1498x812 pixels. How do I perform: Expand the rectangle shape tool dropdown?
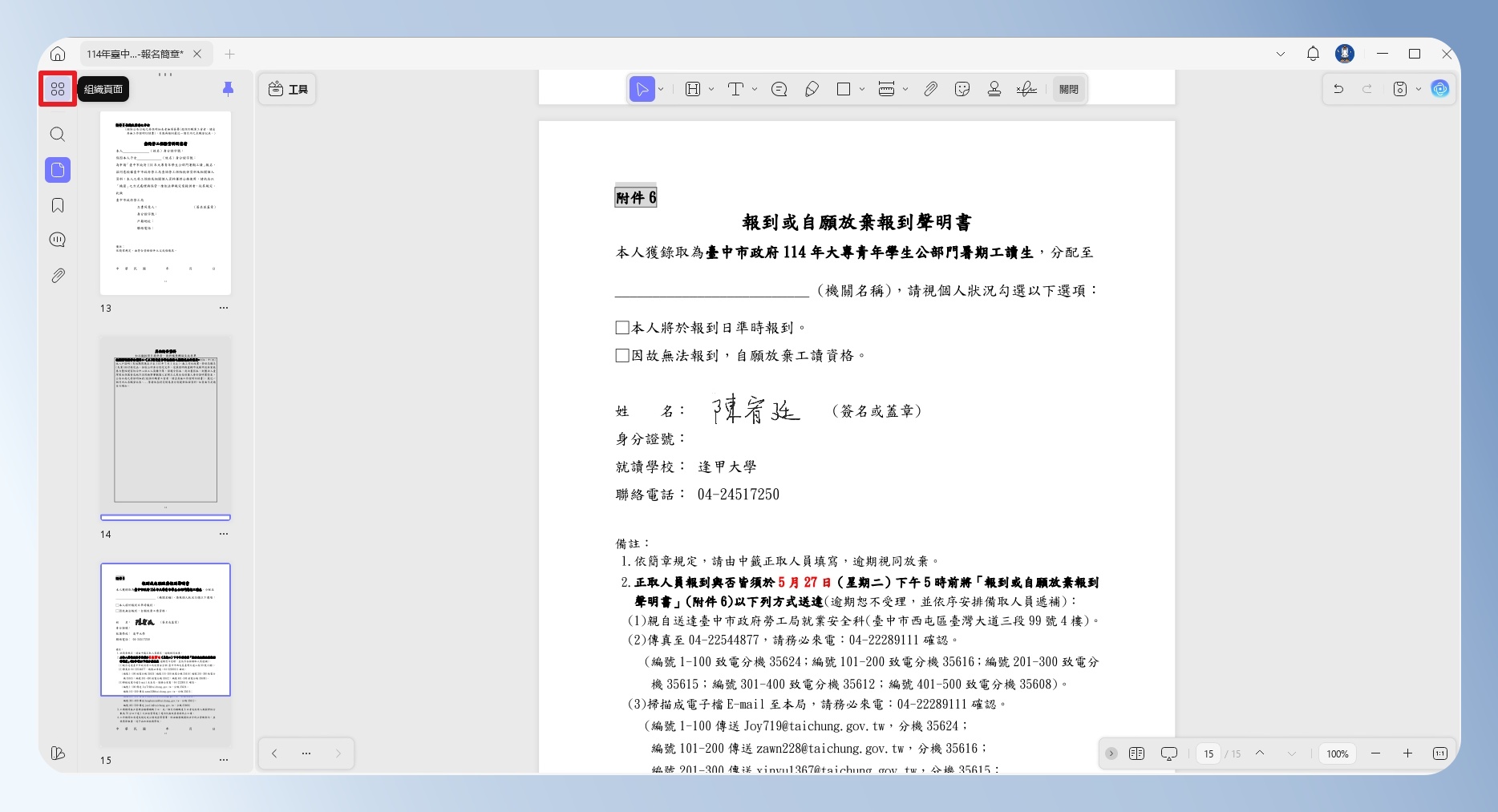coord(862,89)
